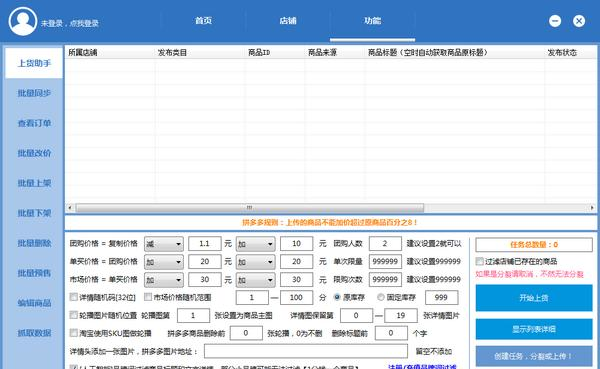Click the user avatar login icon
The image size is (600, 369).
(23, 21)
